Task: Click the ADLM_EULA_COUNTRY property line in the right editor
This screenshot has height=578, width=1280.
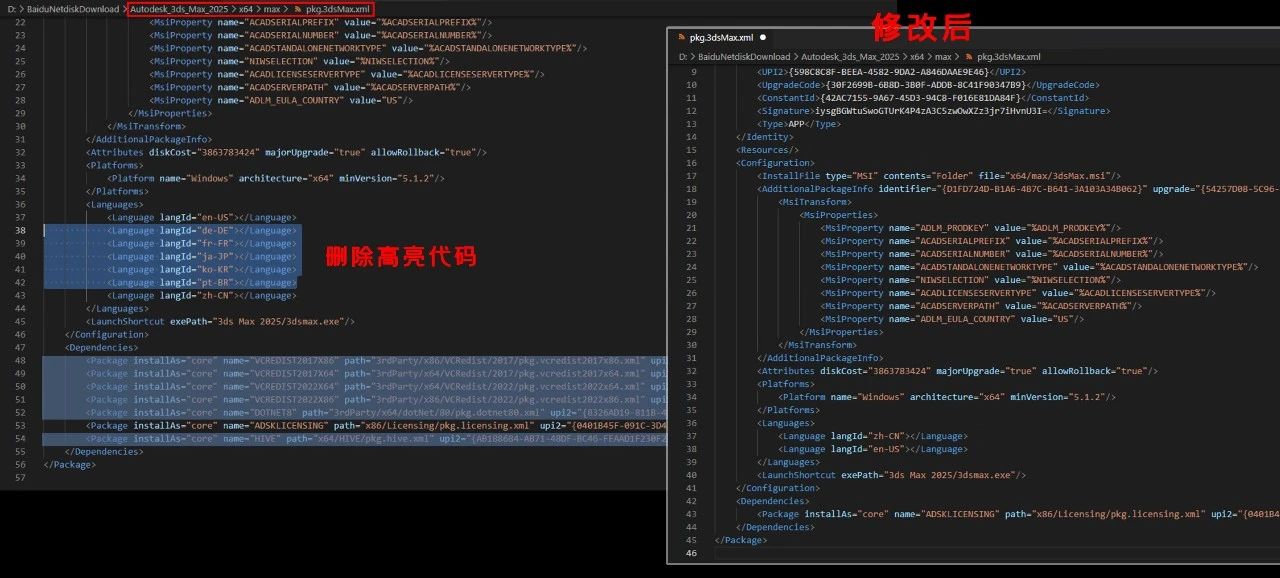Action: [x=953, y=319]
